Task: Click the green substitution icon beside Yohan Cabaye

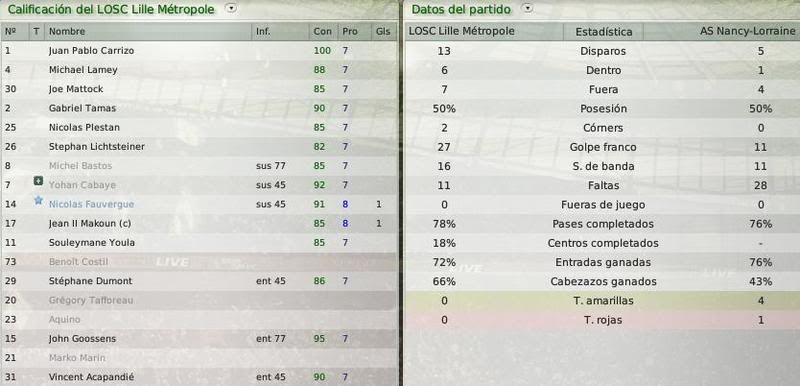Action: (x=38, y=181)
